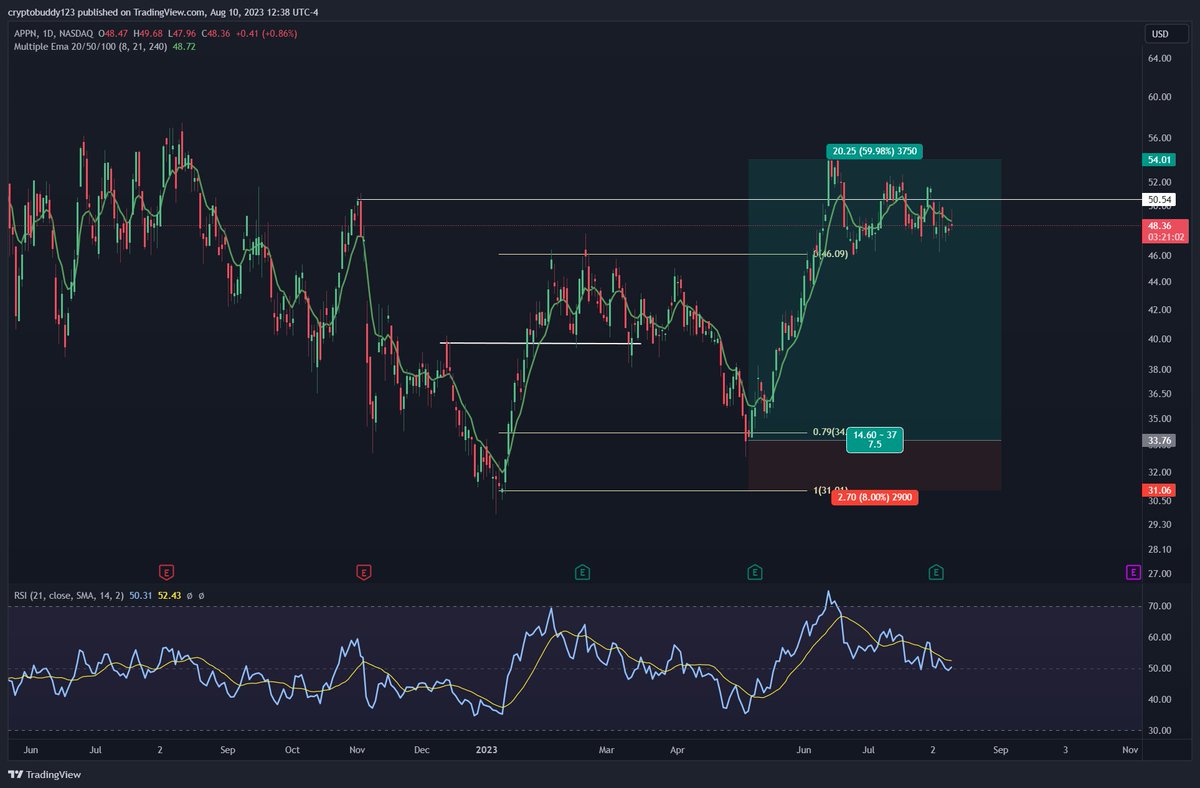Click the green long position target zone

coord(875,299)
